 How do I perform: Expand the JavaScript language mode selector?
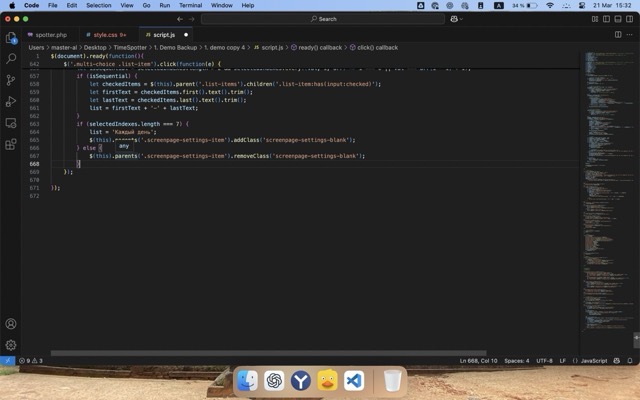594,360
